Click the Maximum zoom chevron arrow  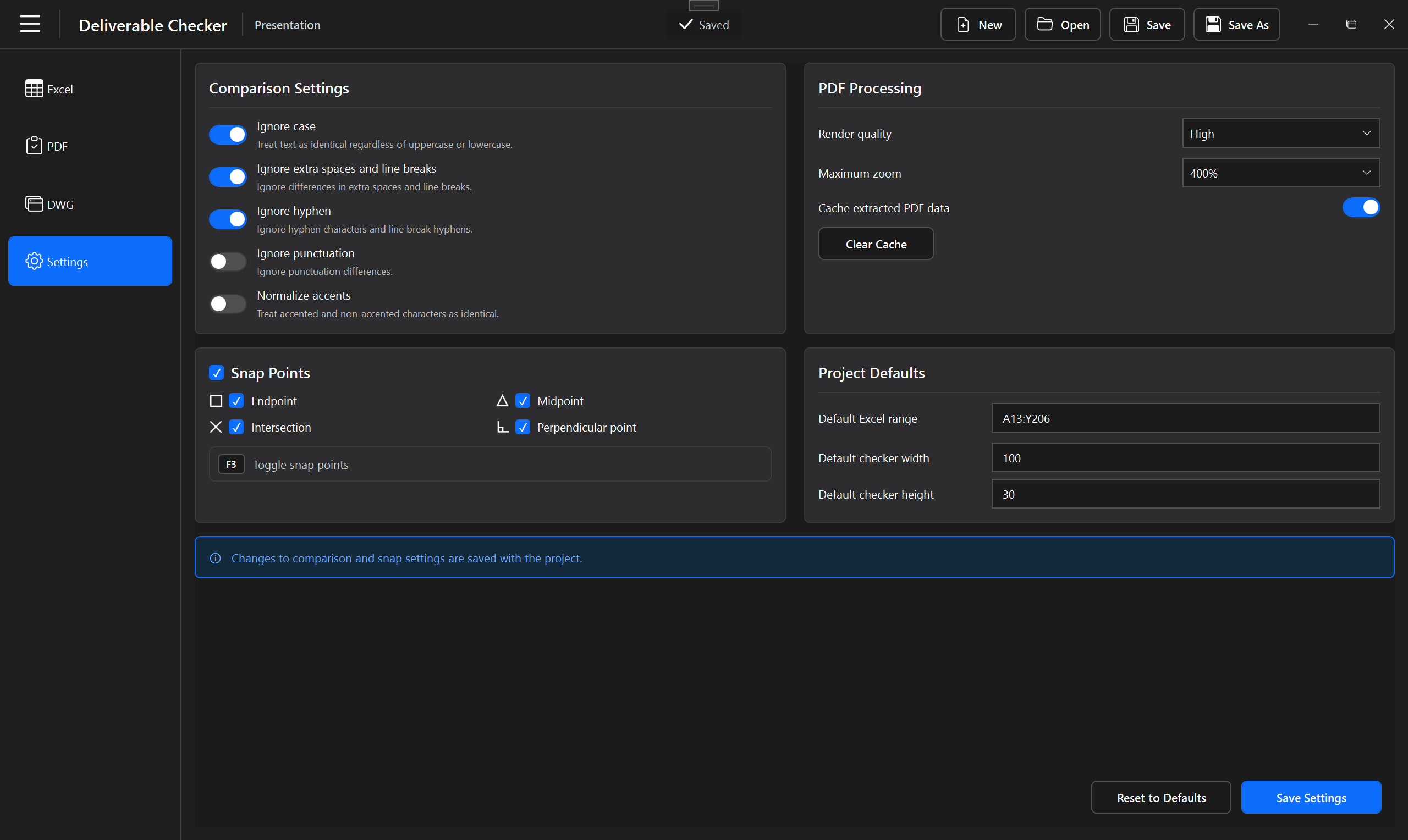coord(1366,173)
